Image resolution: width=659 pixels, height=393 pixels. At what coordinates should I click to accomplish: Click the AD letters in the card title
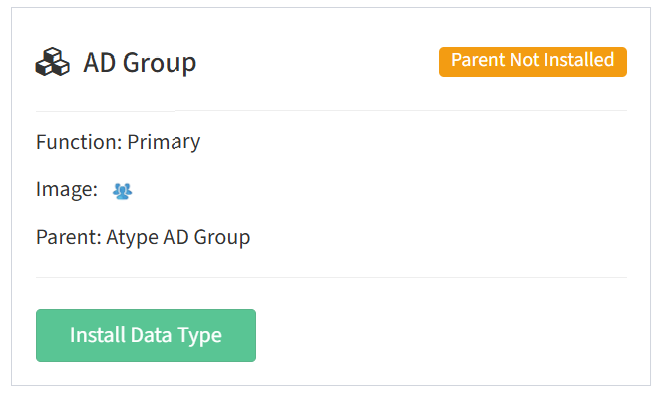[100, 63]
